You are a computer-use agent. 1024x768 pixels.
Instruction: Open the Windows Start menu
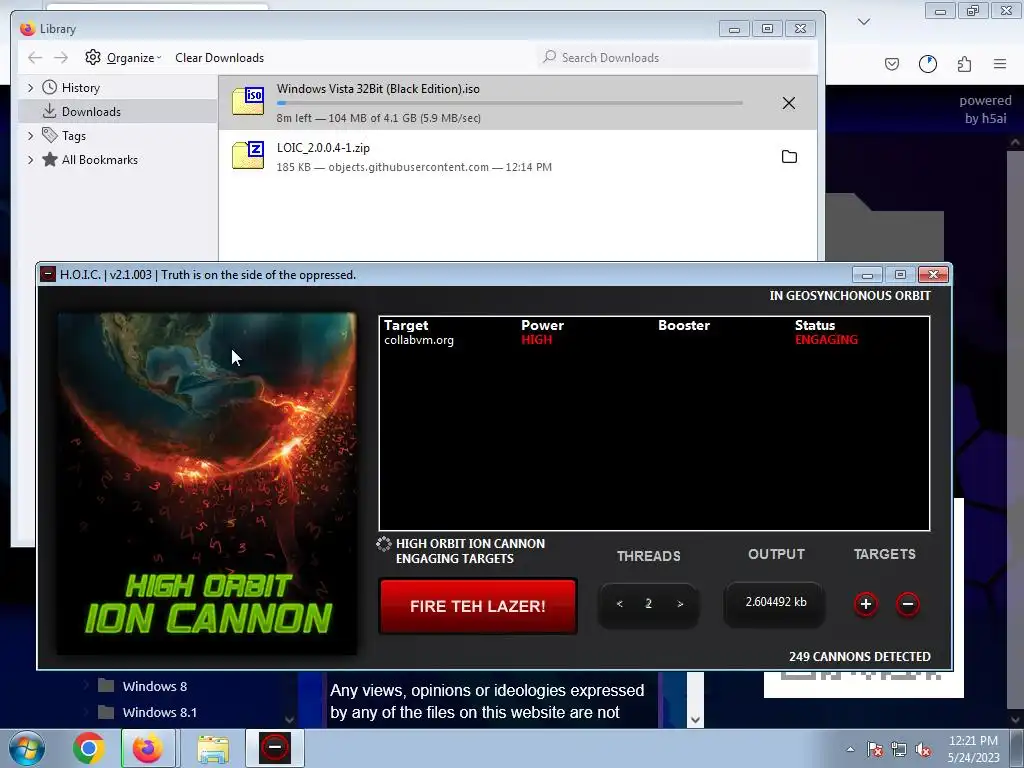pos(27,748)
